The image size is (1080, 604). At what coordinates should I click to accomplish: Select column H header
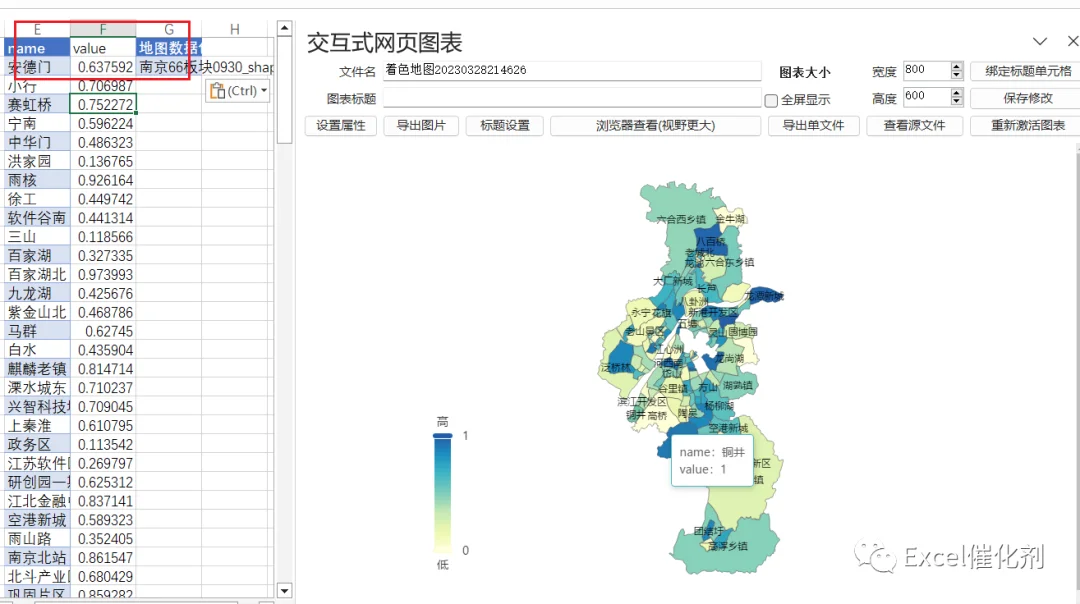pos(235,30)
